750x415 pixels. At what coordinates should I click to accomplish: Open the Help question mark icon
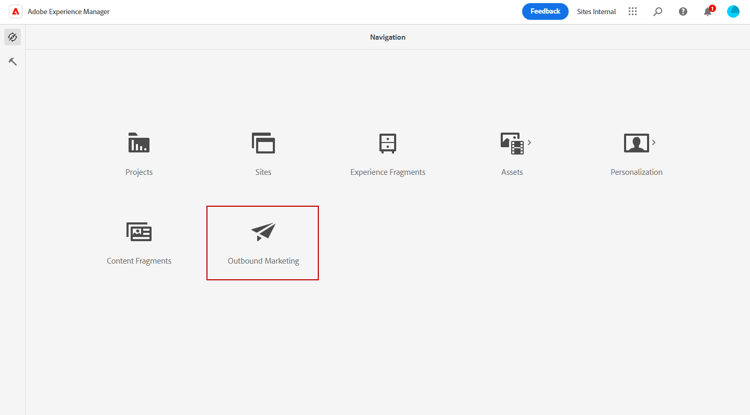point(683,11)
